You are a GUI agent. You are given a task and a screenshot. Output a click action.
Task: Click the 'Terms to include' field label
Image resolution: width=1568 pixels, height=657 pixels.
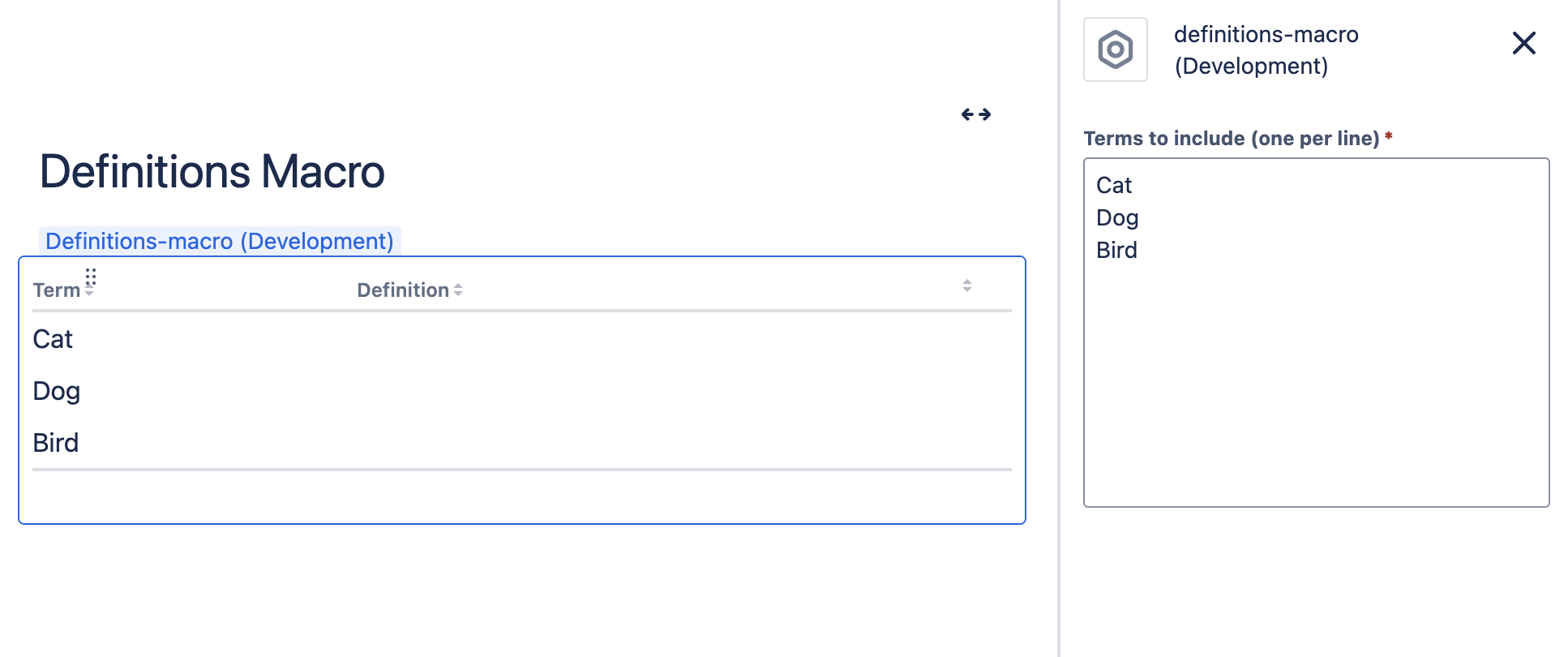point(1231,139)
